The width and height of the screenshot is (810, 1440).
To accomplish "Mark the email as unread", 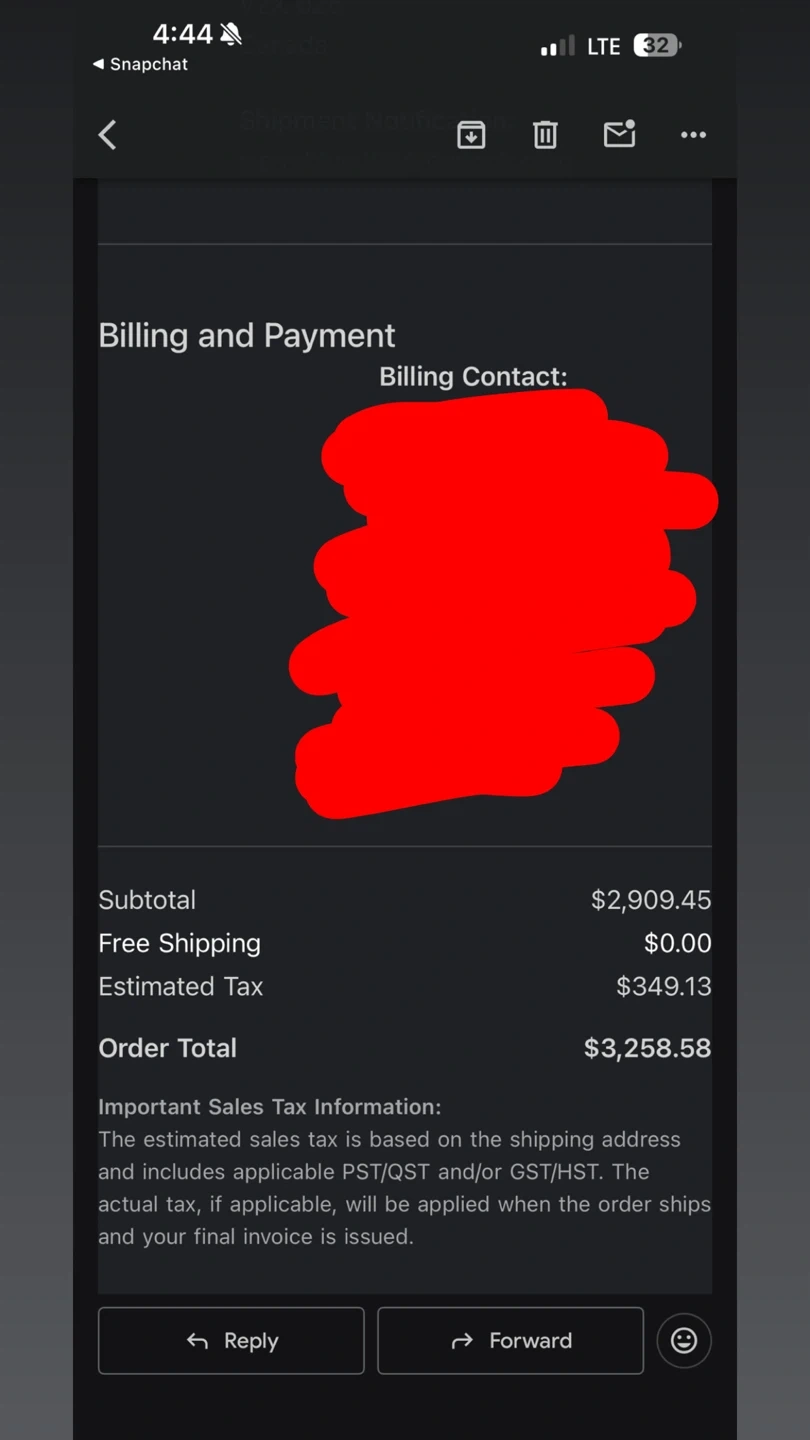I will [x=619, y=134].
